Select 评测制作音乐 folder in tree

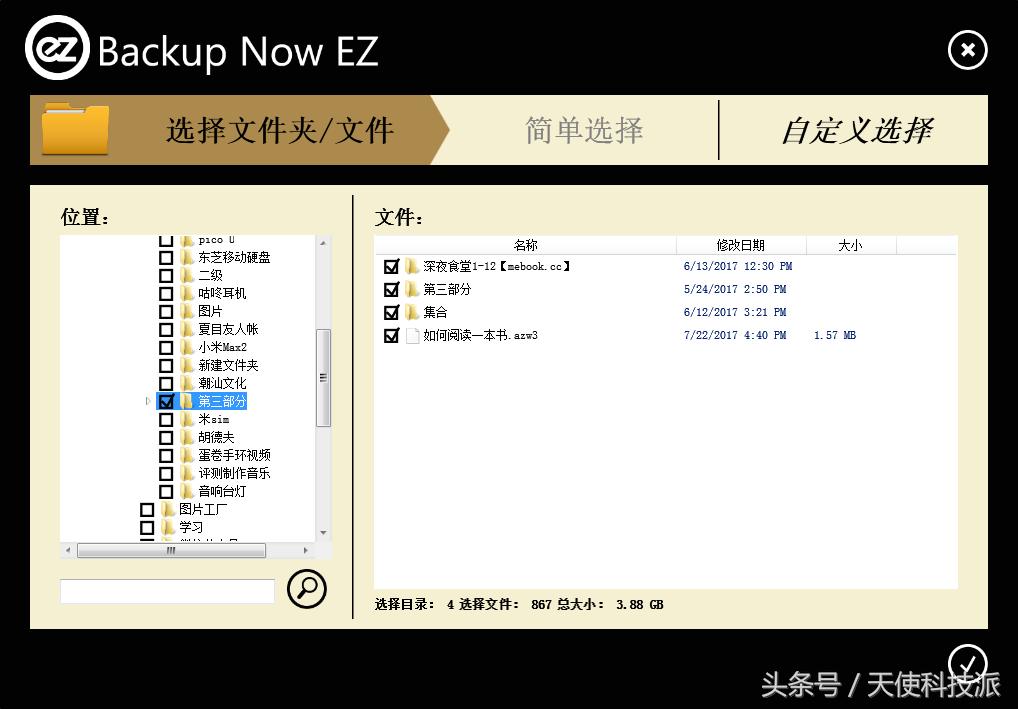pyautogui.click(x=234, y=473)
